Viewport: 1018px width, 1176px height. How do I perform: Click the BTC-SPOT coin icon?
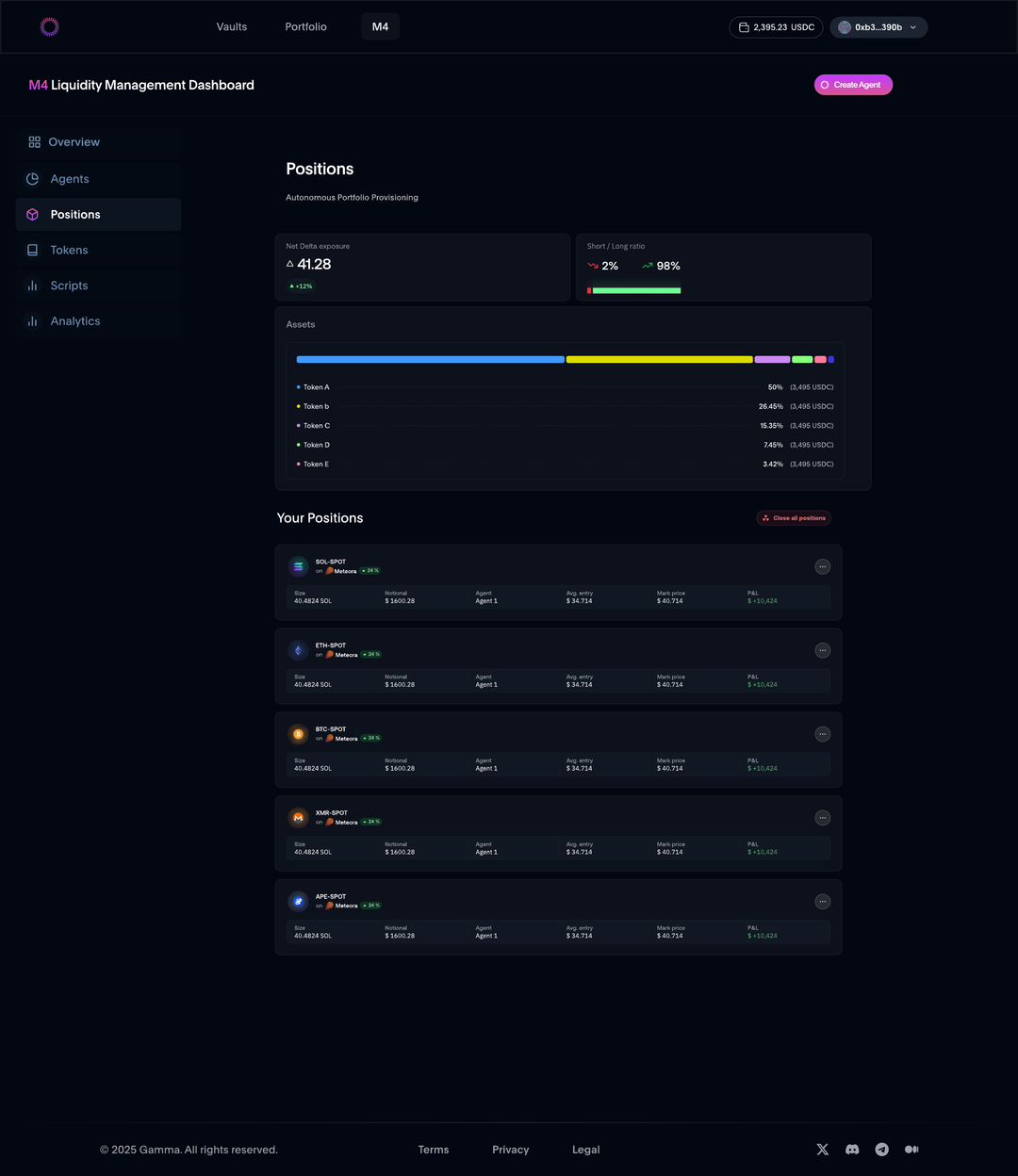299,734
